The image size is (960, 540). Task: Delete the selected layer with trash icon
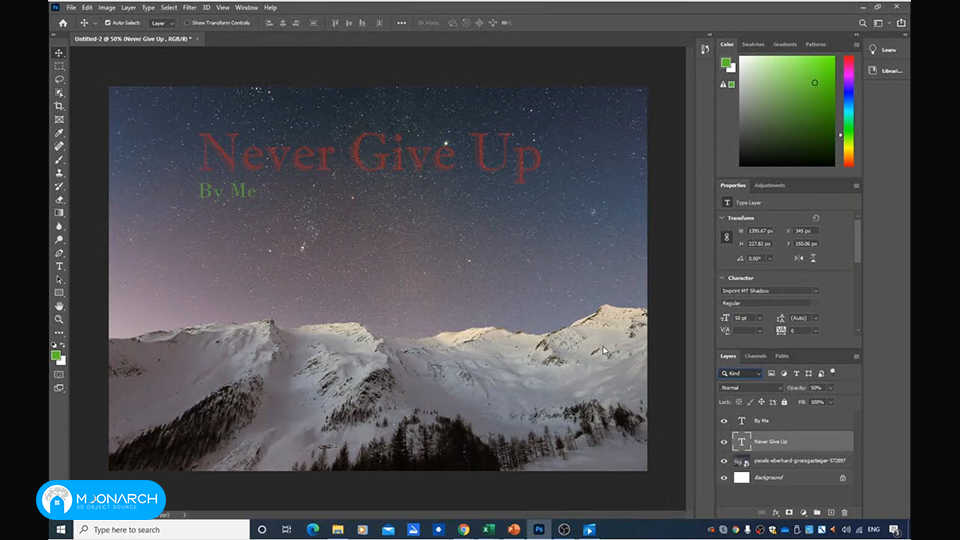tap(845, 512)
